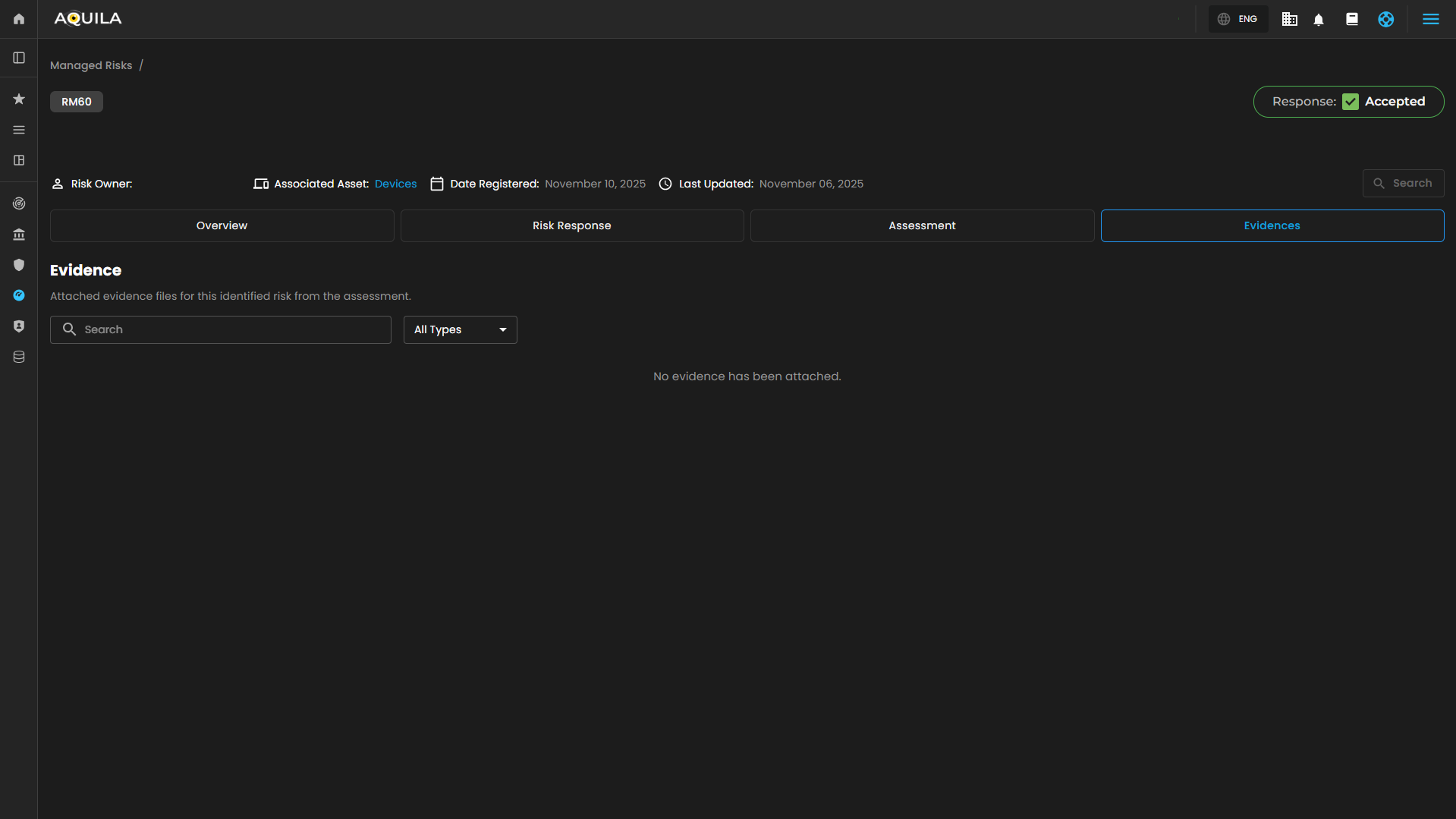Open the blue hamburger menu at top right
Image resolution: width=1456 pixels, height=819 pixels.
click(1430, 20)
